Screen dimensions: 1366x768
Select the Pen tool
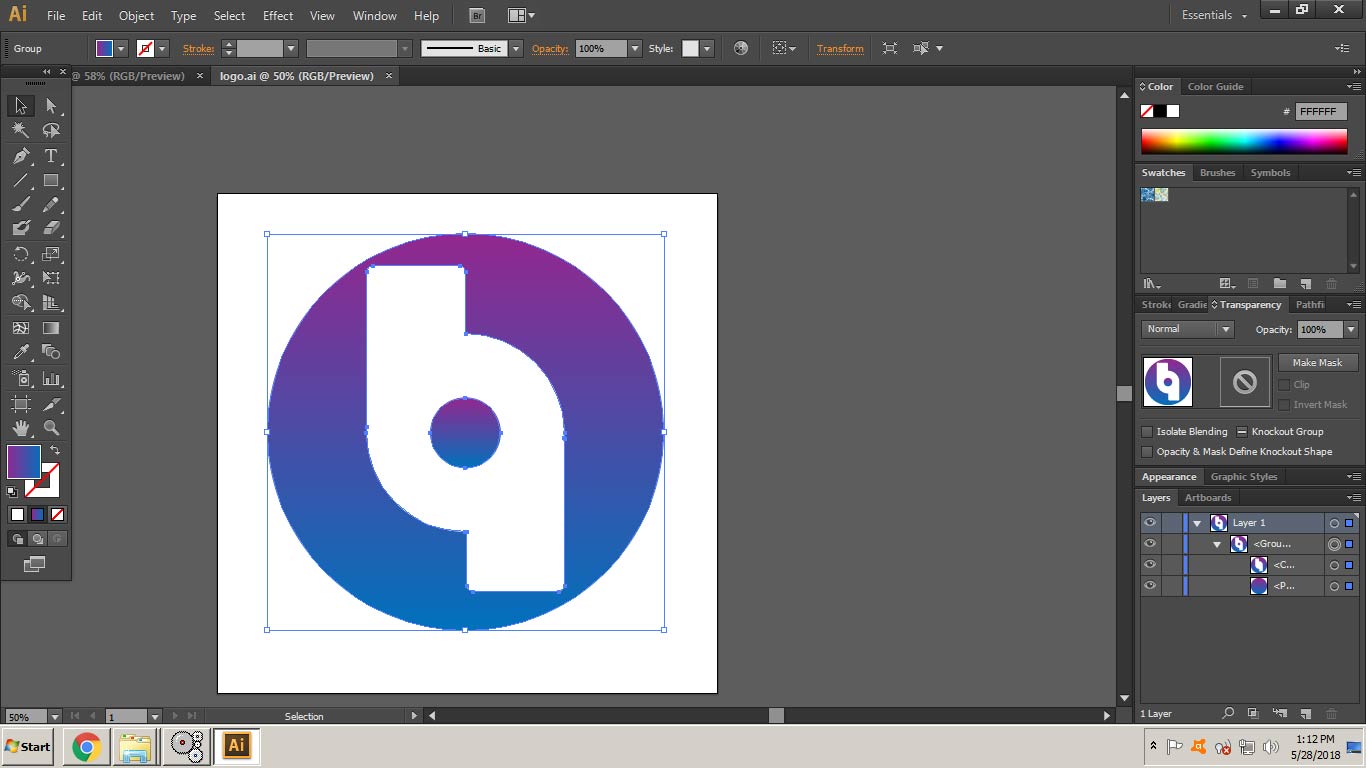click(20, 156)
